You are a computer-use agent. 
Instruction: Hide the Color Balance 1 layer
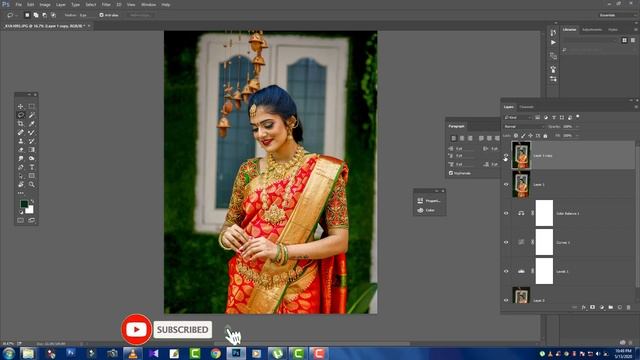[506, 213]
